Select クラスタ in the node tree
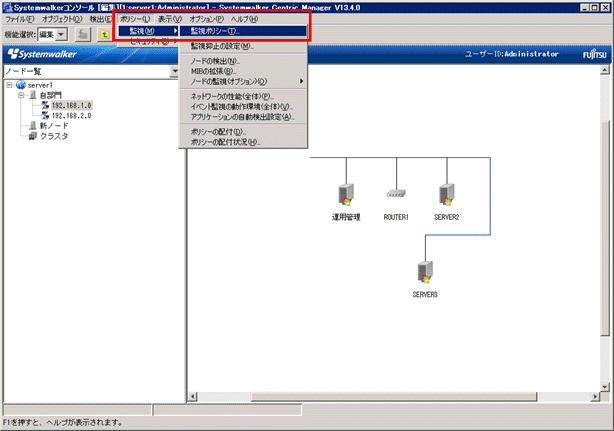Screen dimensions: 614x431 (54, 136)
